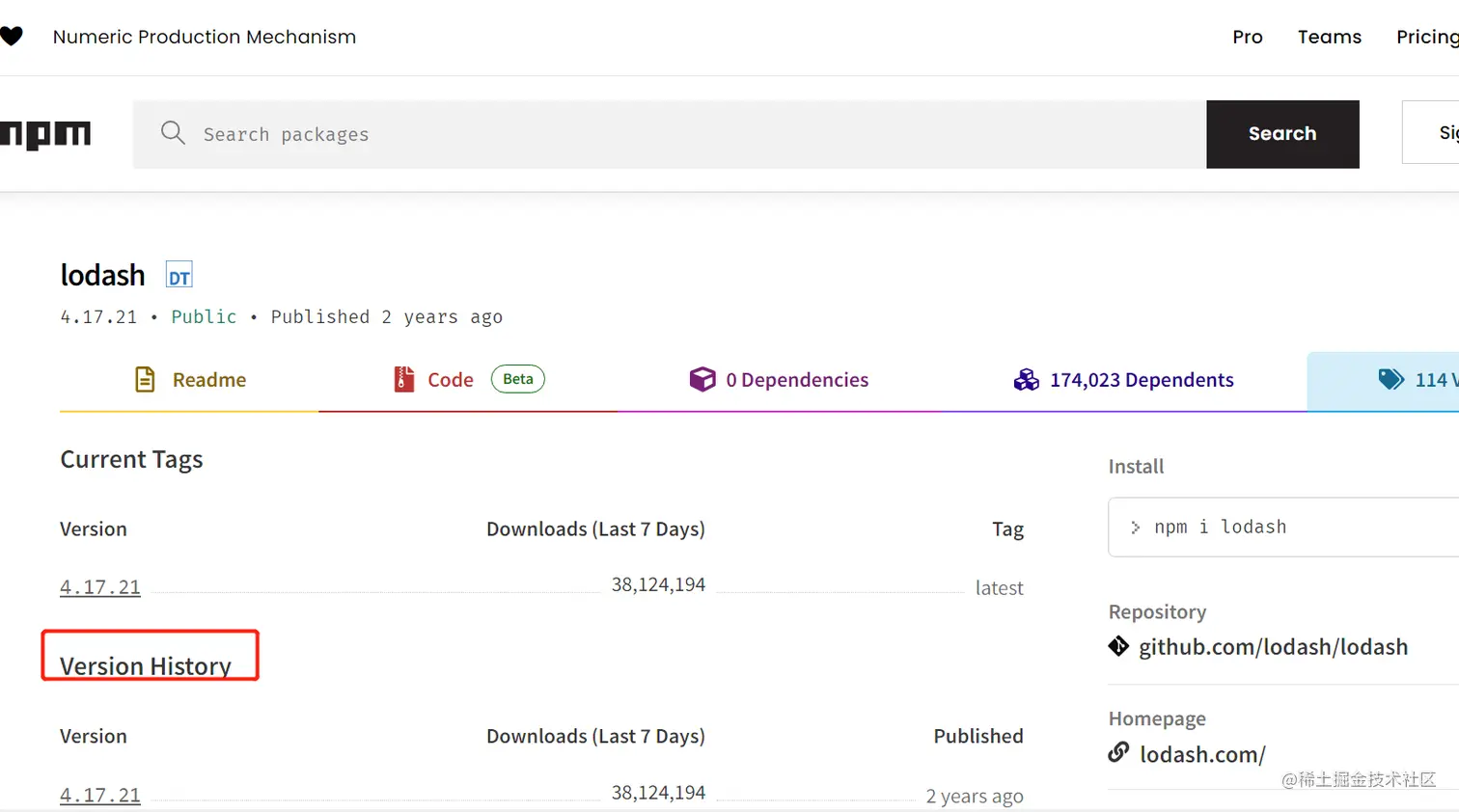
Task: Focus the Search packages input field
Action: [x=670, y=134]
